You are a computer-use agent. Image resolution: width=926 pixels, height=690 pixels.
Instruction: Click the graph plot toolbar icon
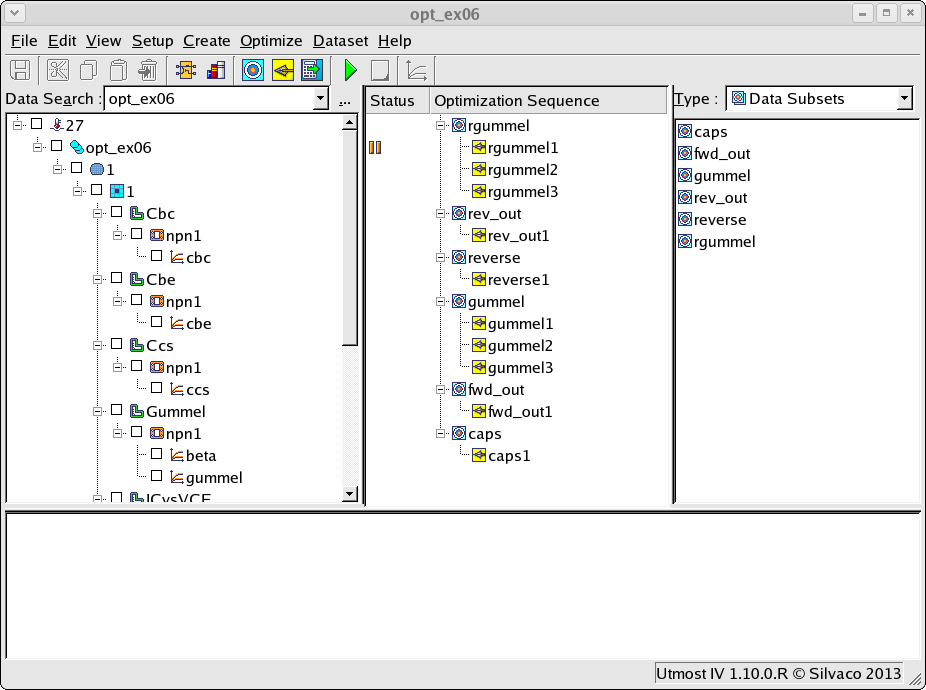coord(417,70)
